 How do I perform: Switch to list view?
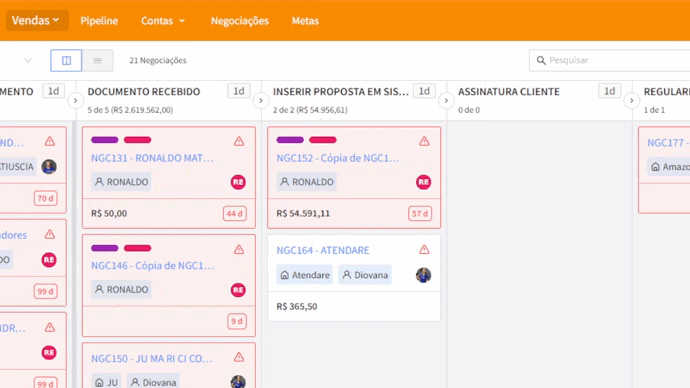tap(97, 60)
